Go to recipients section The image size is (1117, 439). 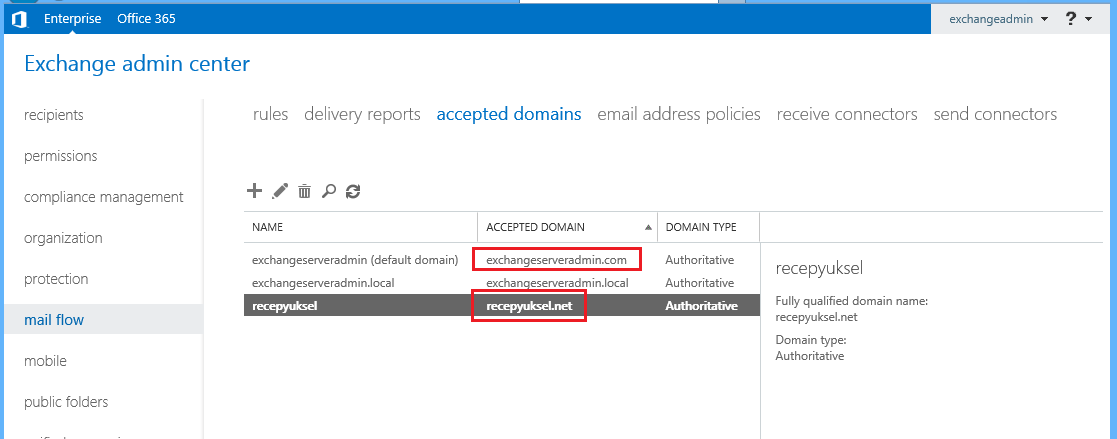click(54, 115)
